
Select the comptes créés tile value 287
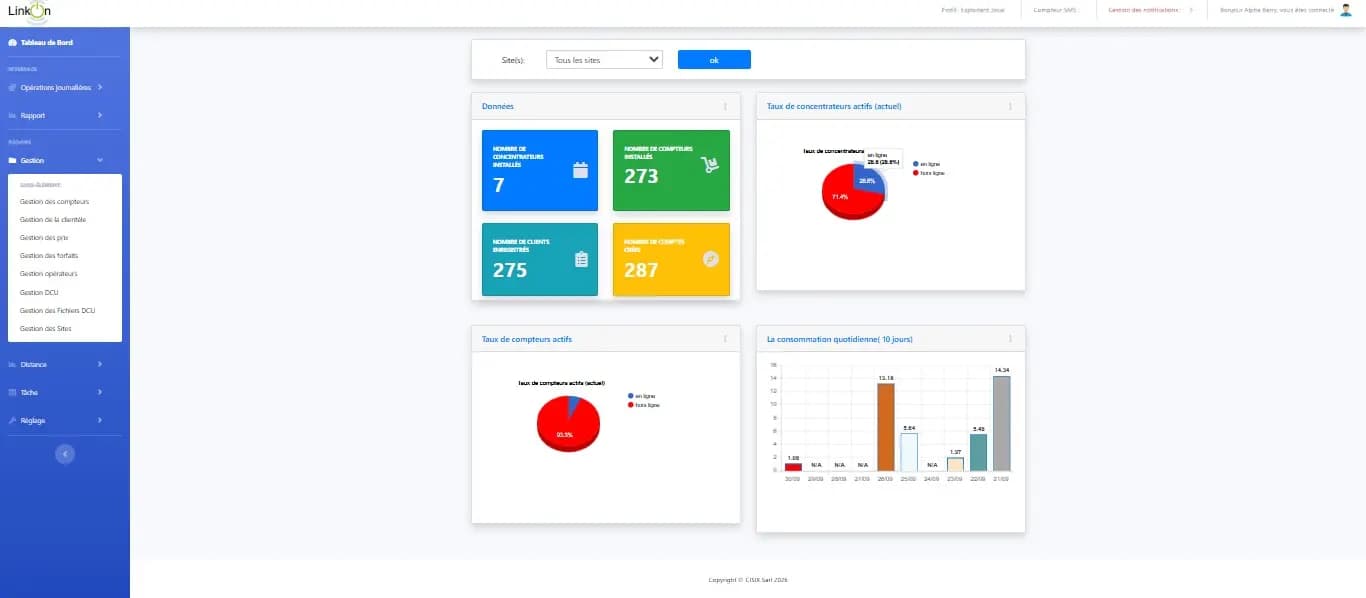coord(642,270)
